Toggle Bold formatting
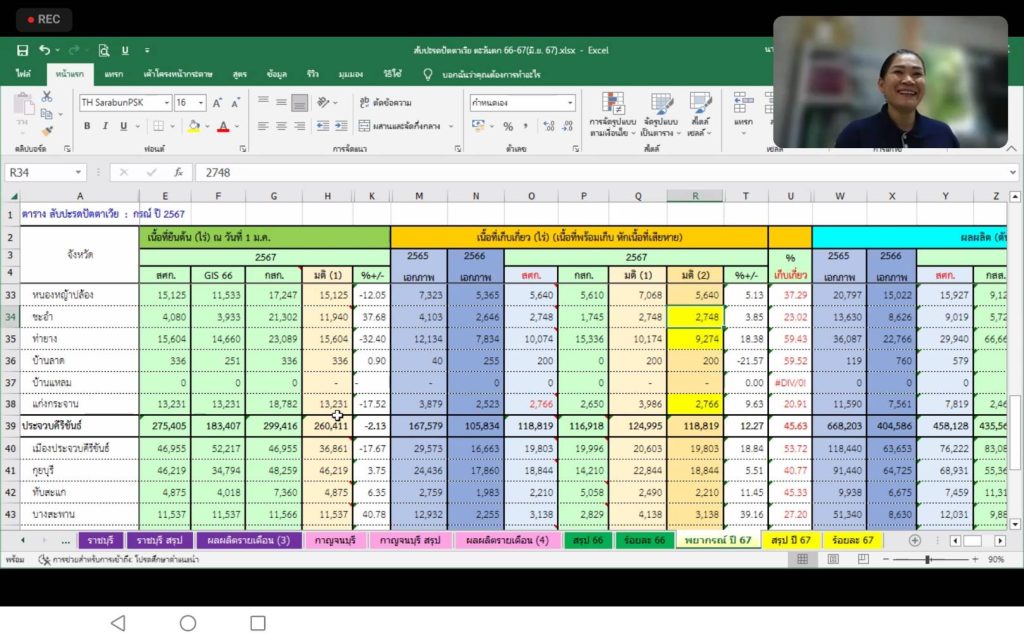Viewport: 1024px width, 640px height. tap(88, 126)
